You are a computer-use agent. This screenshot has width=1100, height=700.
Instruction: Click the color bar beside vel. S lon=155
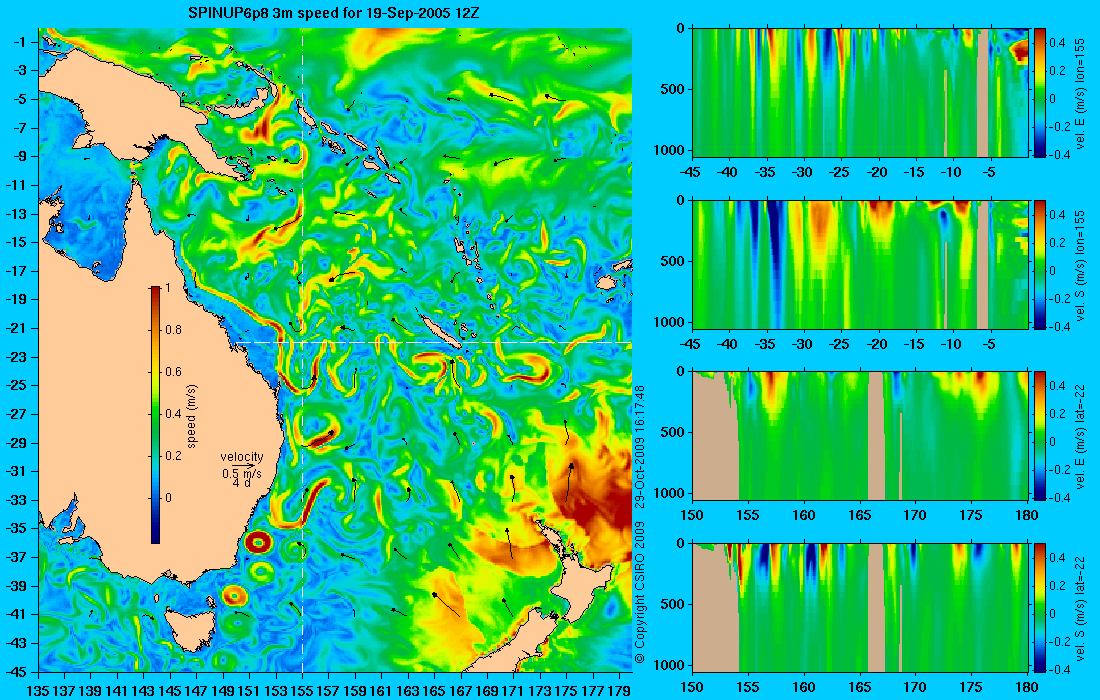tap(1039, 264)
